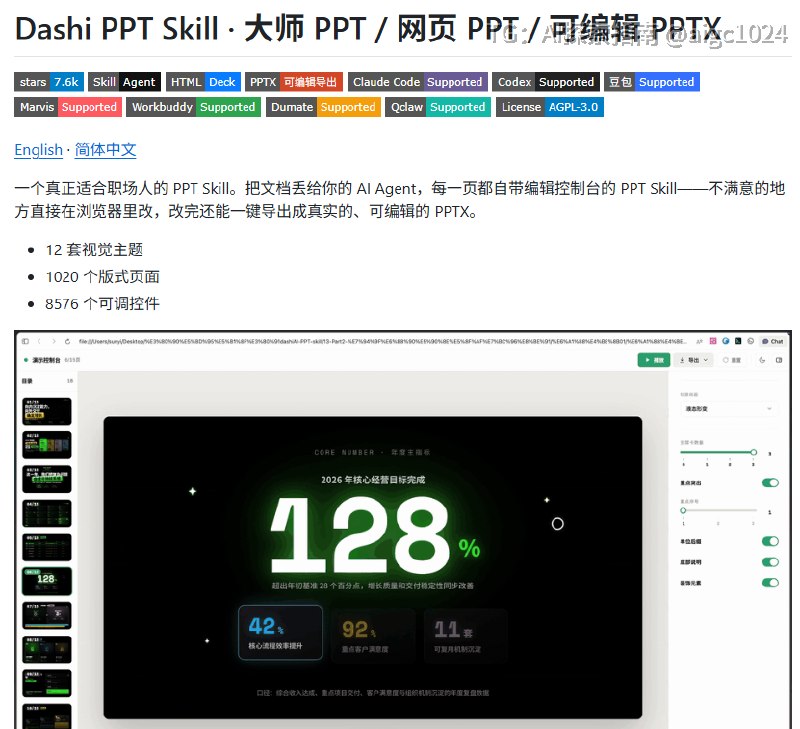Click the '12 套视觉主题' bullet text
Image resolution: width=800 pixels, height=729 pixels.
[x=94, y=250]
